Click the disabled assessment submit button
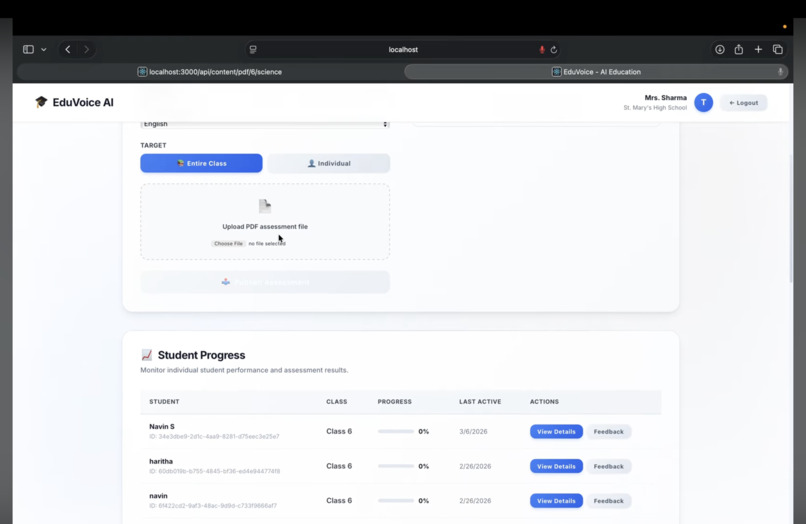The image size is (806, 524). pos(265,282)
